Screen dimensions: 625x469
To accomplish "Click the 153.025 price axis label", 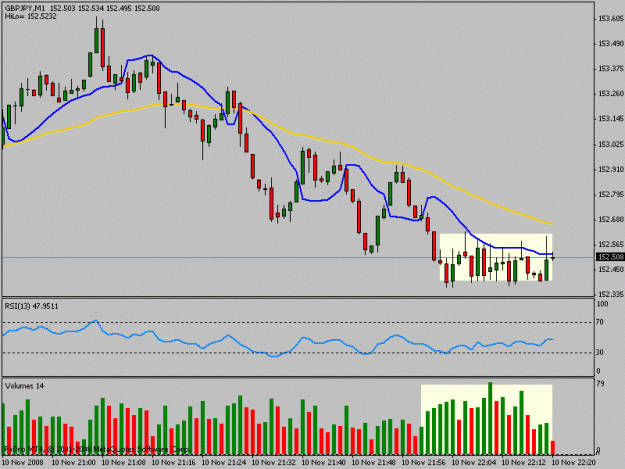I will (x=611, y=144).
